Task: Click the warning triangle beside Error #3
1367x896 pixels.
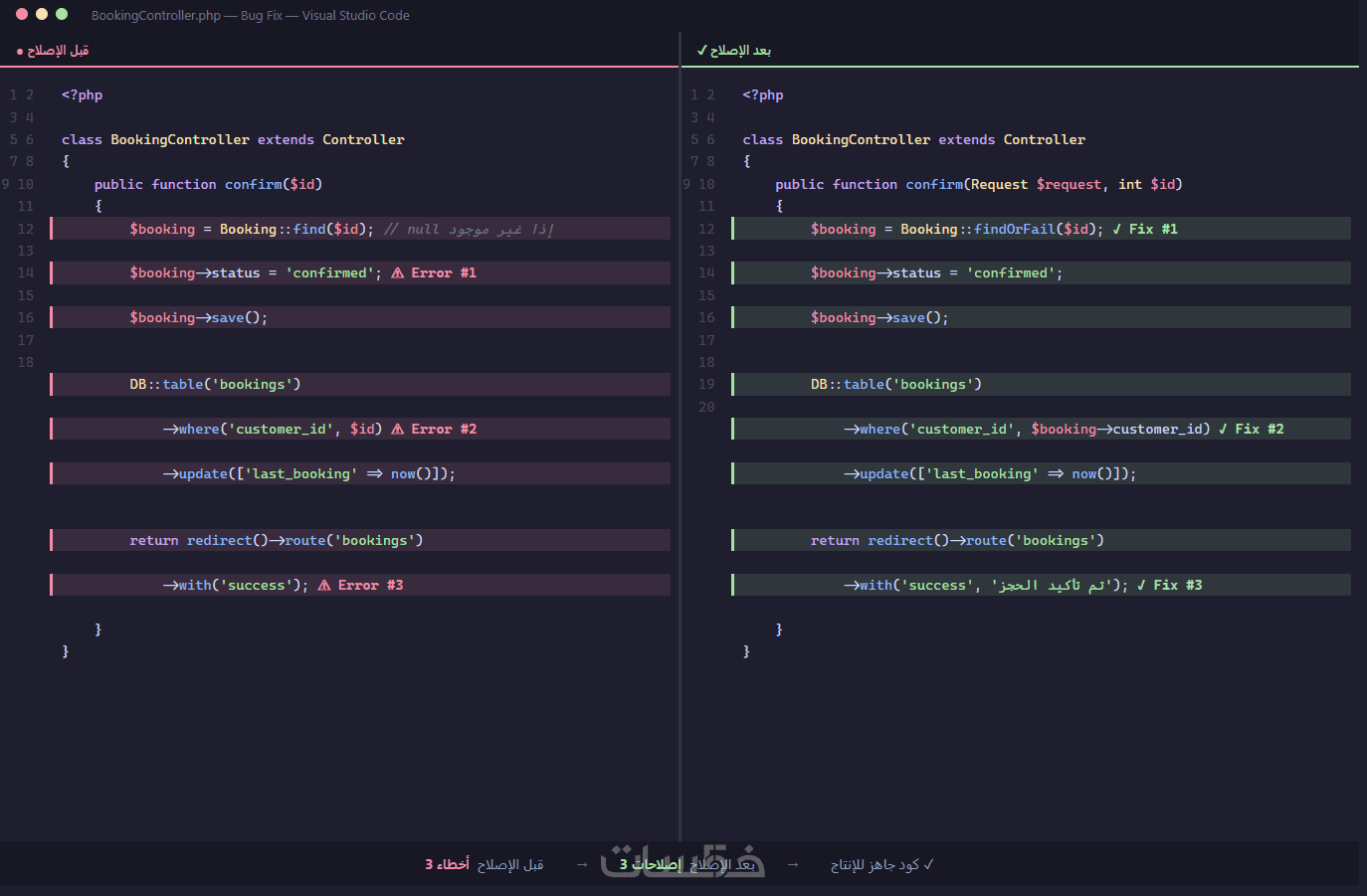Action: pyautogui.click(x=324, y=586)
